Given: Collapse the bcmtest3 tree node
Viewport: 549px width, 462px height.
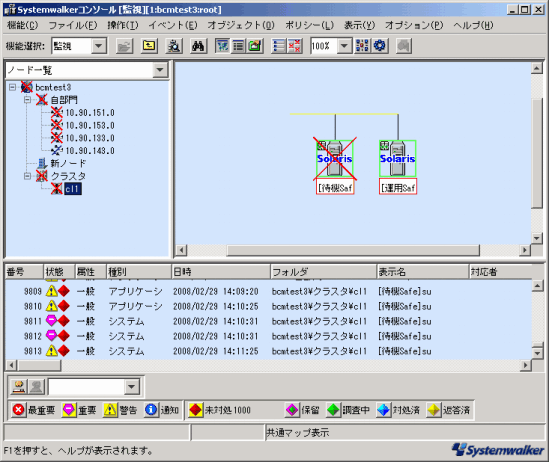Looking at the screenshot, I should [x=13, y=87].
